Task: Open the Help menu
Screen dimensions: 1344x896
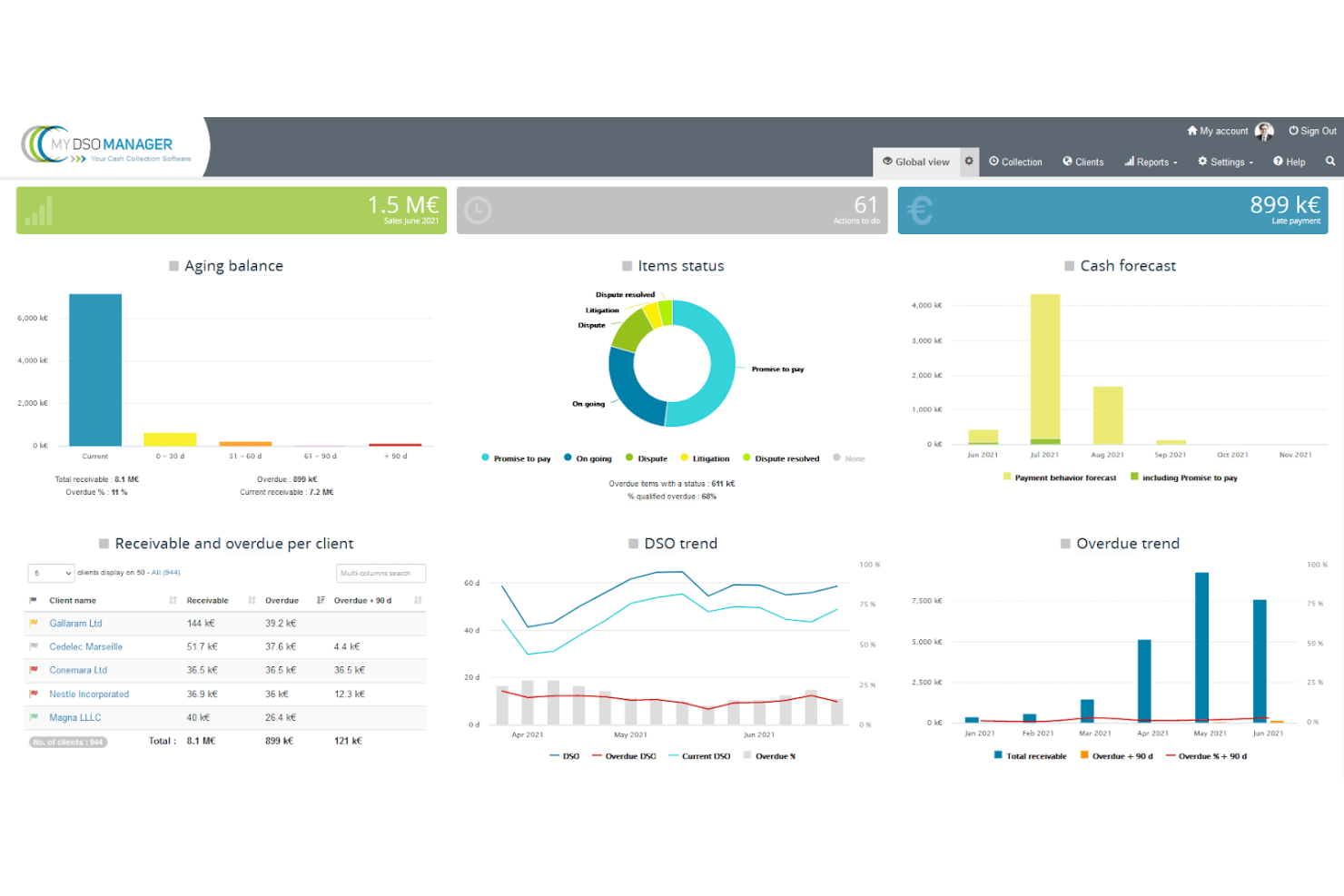Action: coord(1290,162)
